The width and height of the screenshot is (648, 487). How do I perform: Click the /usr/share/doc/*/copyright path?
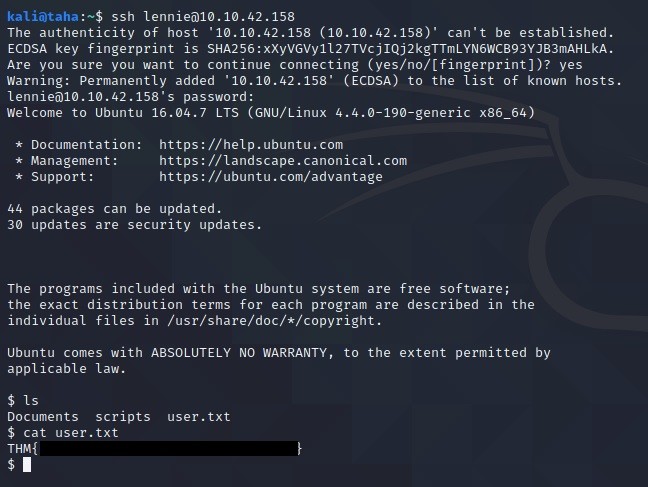click(279, 321)
